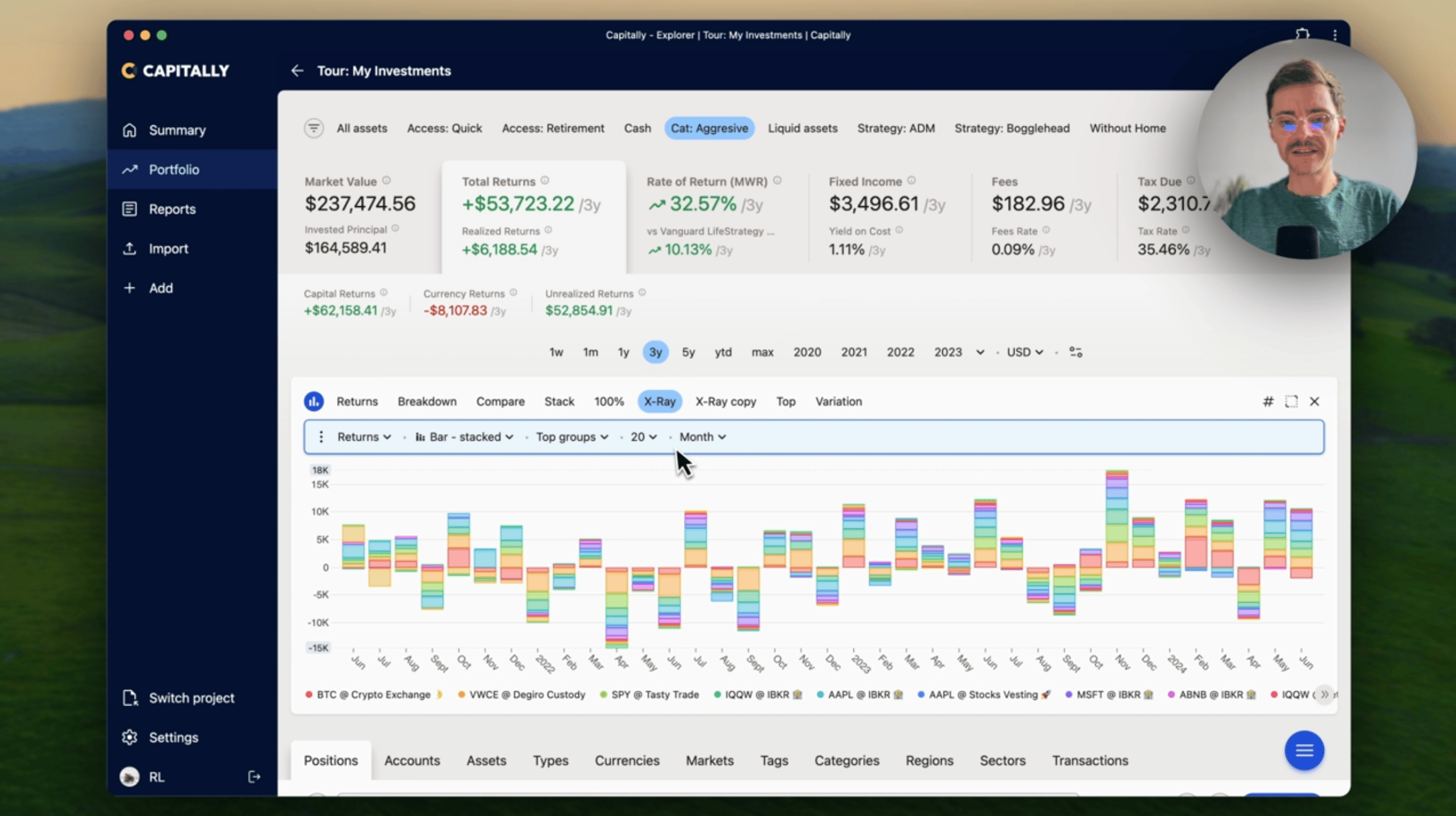The width and height of the screenshot is (1456, 816).
Task: Open the Summary home icon in sidebar
Action: coord(129,130)
